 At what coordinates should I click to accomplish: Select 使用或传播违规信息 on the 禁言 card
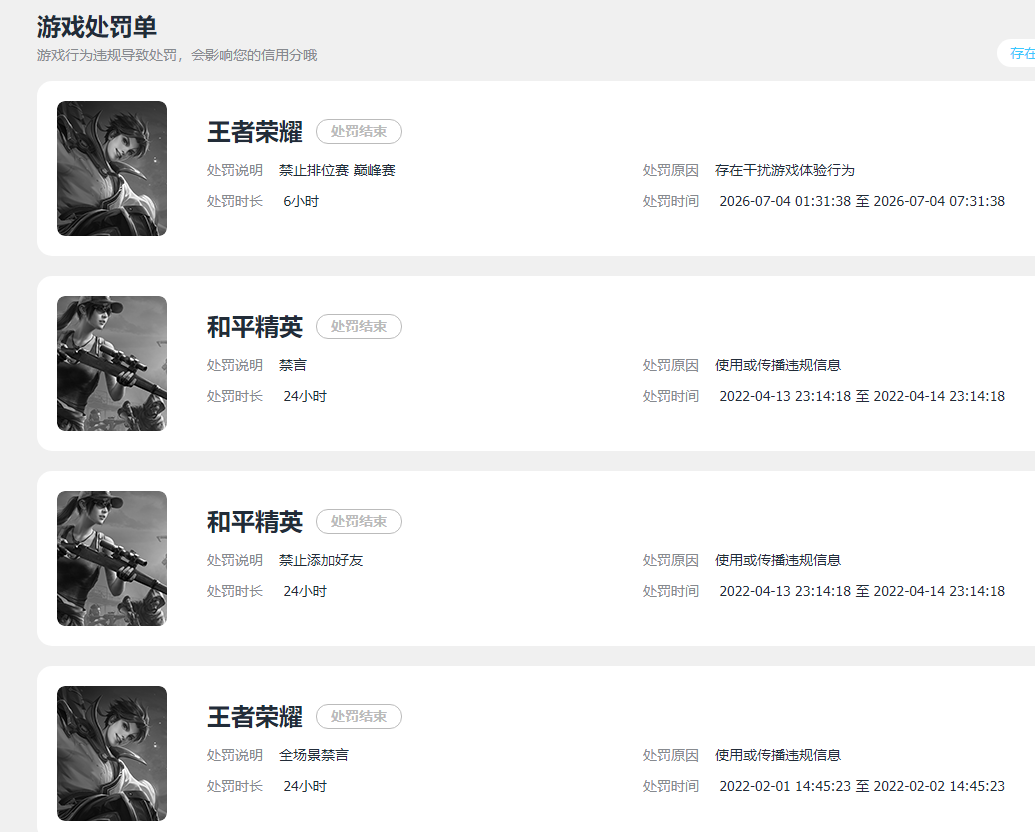tap(778, 365)
